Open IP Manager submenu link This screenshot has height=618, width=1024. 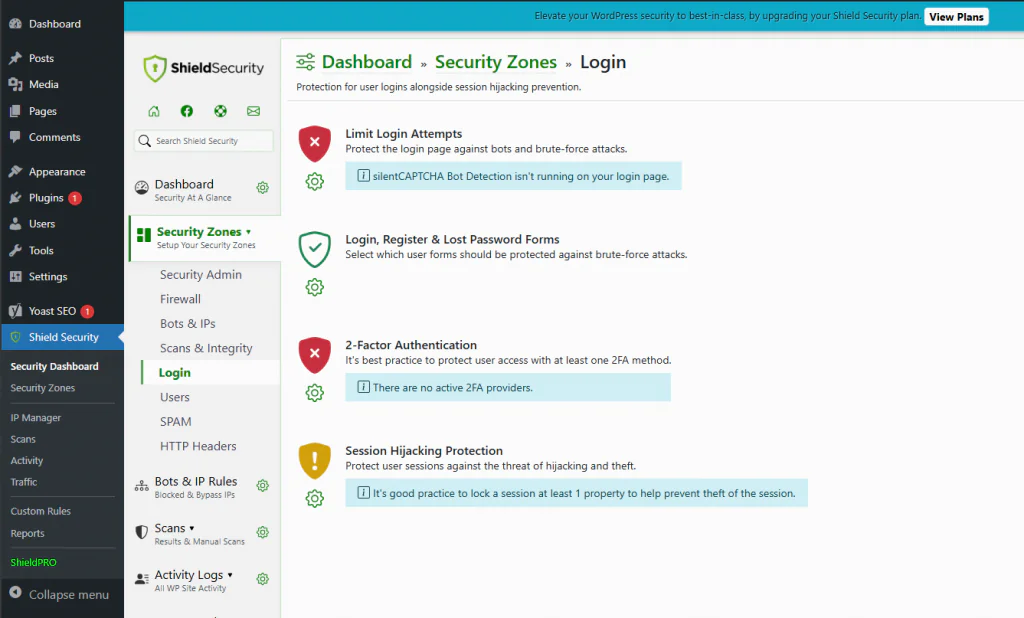pos(36,417)
